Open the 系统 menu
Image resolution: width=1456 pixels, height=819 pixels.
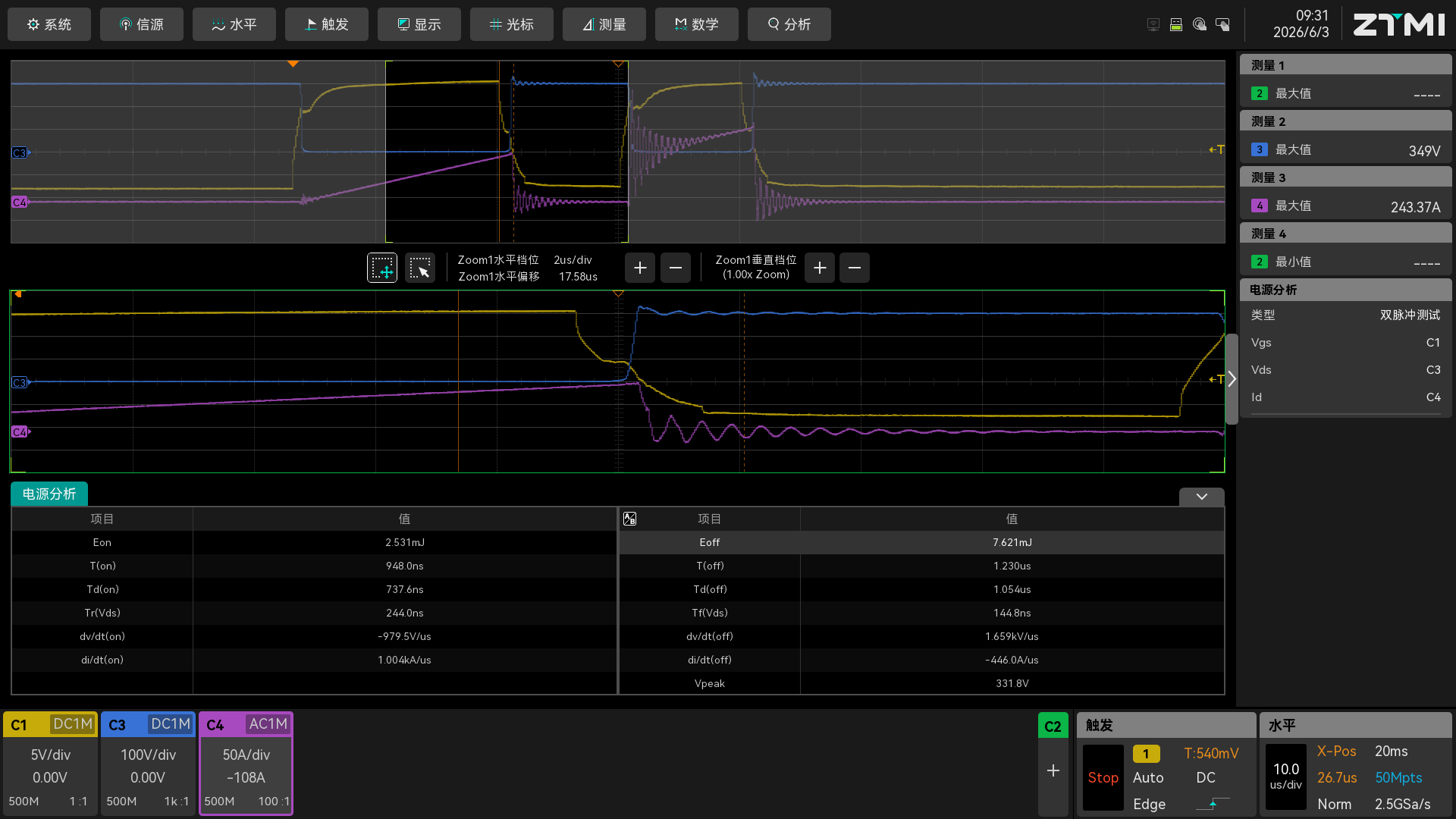[49, 24]
